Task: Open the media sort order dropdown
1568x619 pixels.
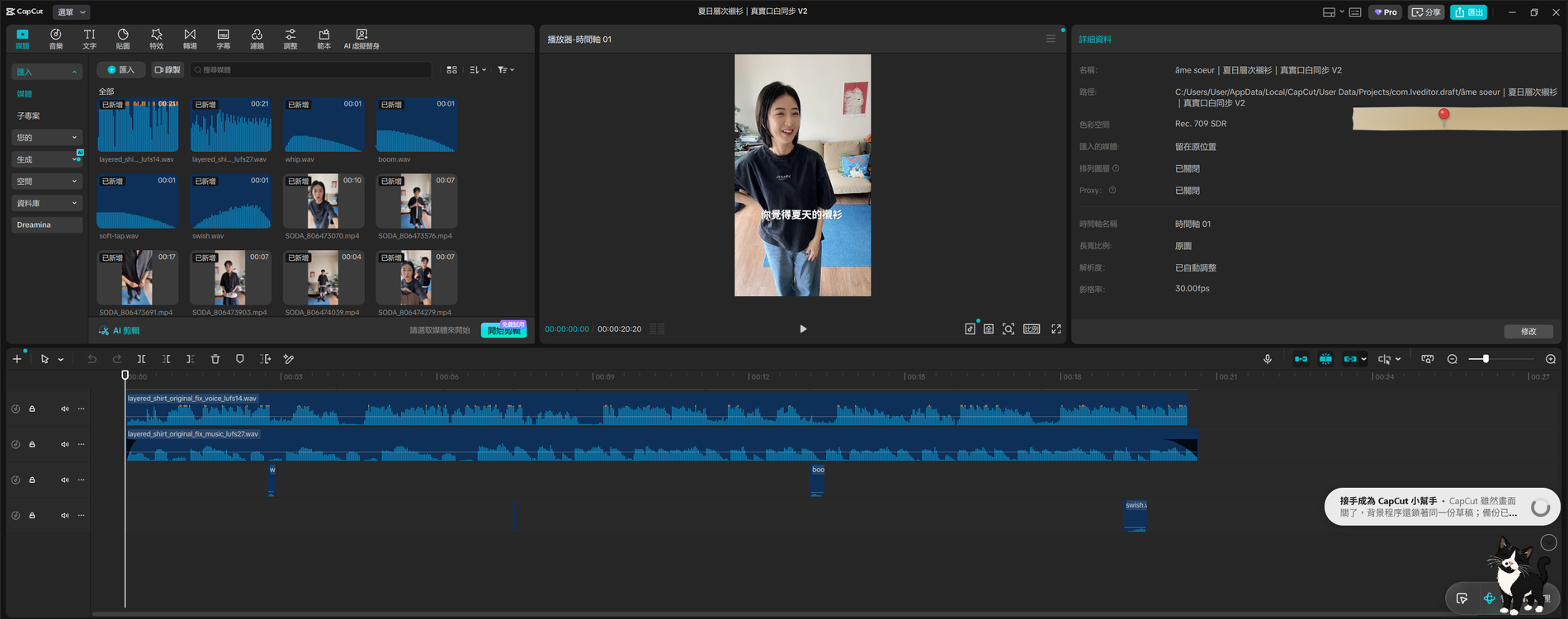Action: click(478, 70)
